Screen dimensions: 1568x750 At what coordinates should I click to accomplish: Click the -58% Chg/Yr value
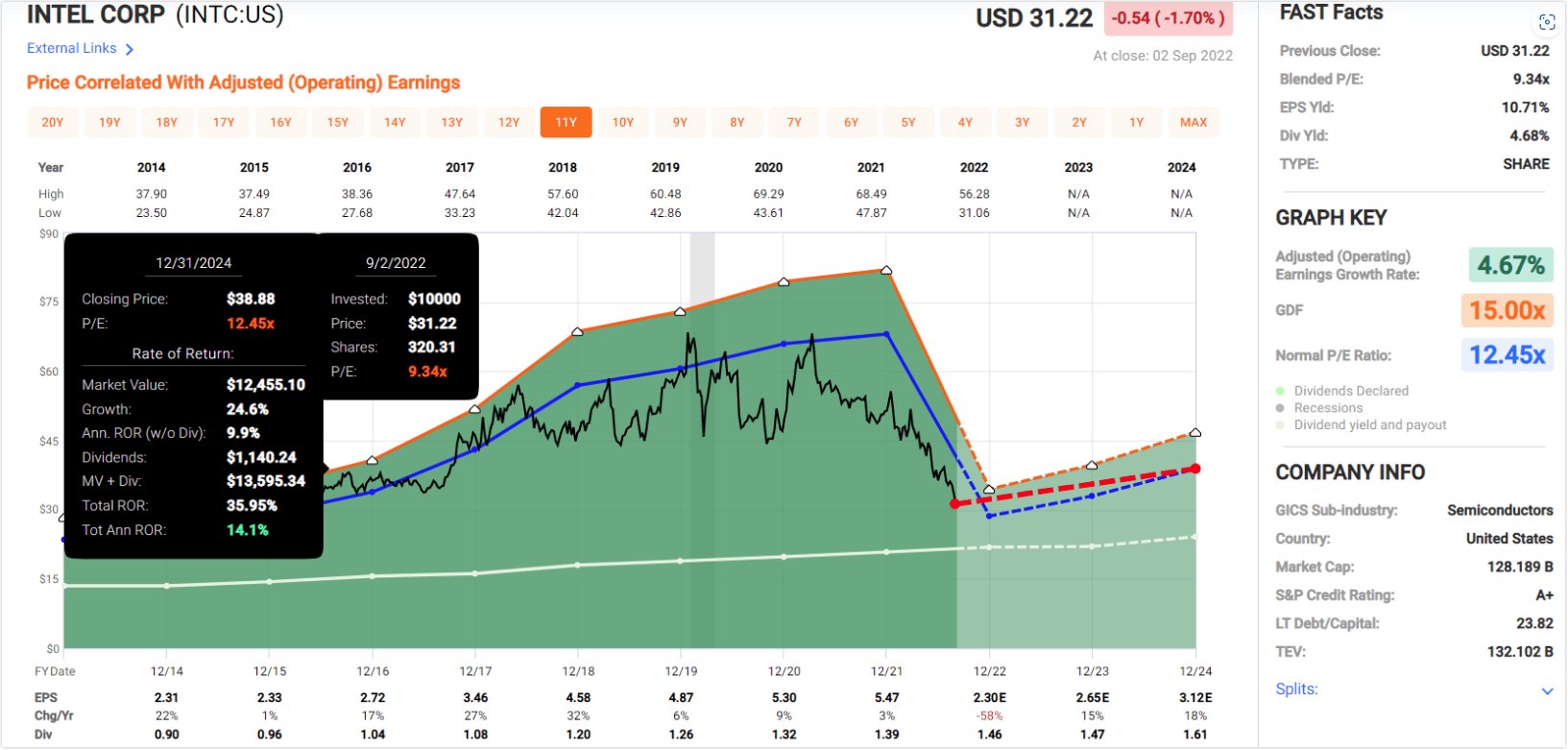pyautogui.click(x=989, y=716)
